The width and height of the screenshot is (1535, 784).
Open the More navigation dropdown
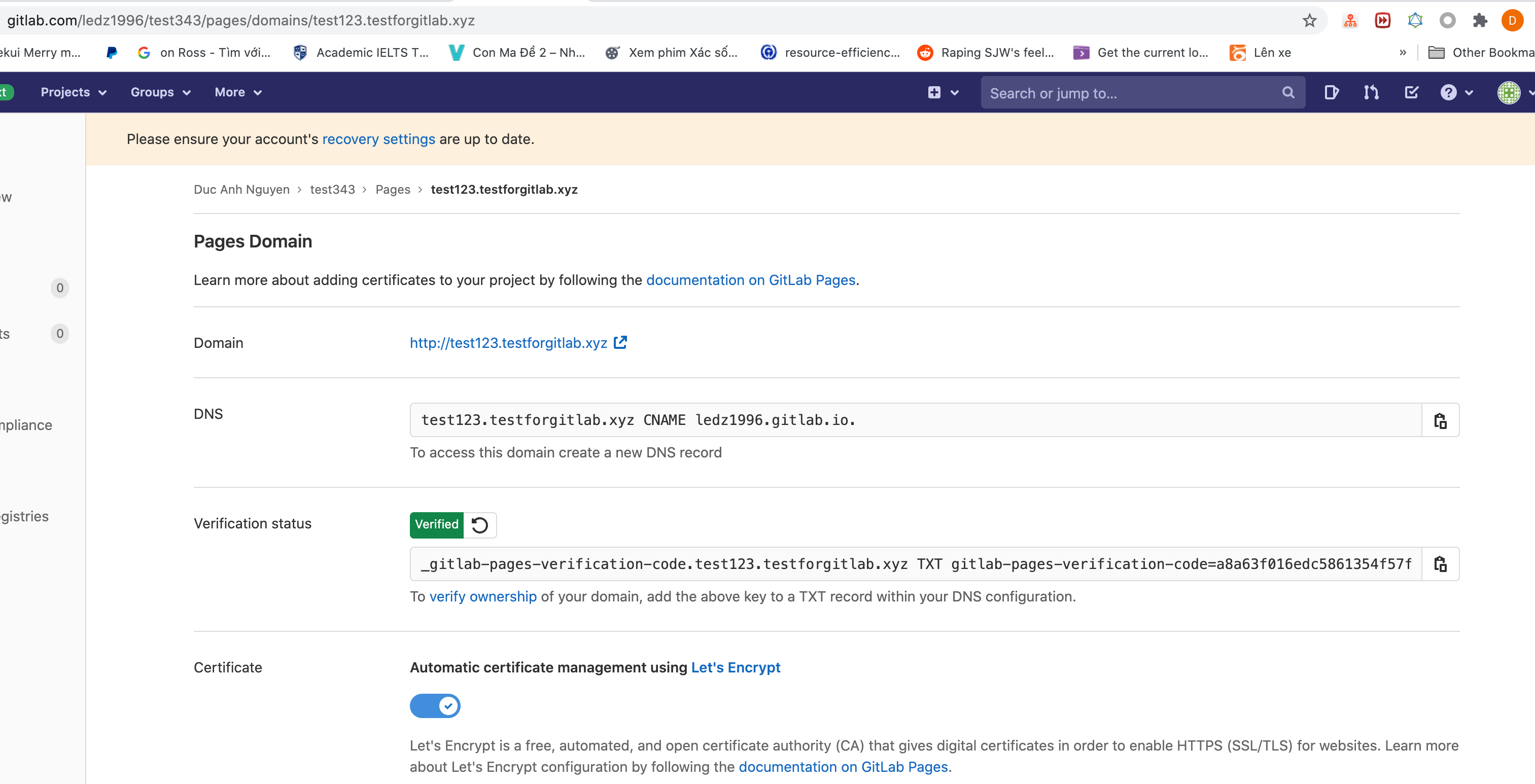(x=238, y=92)
